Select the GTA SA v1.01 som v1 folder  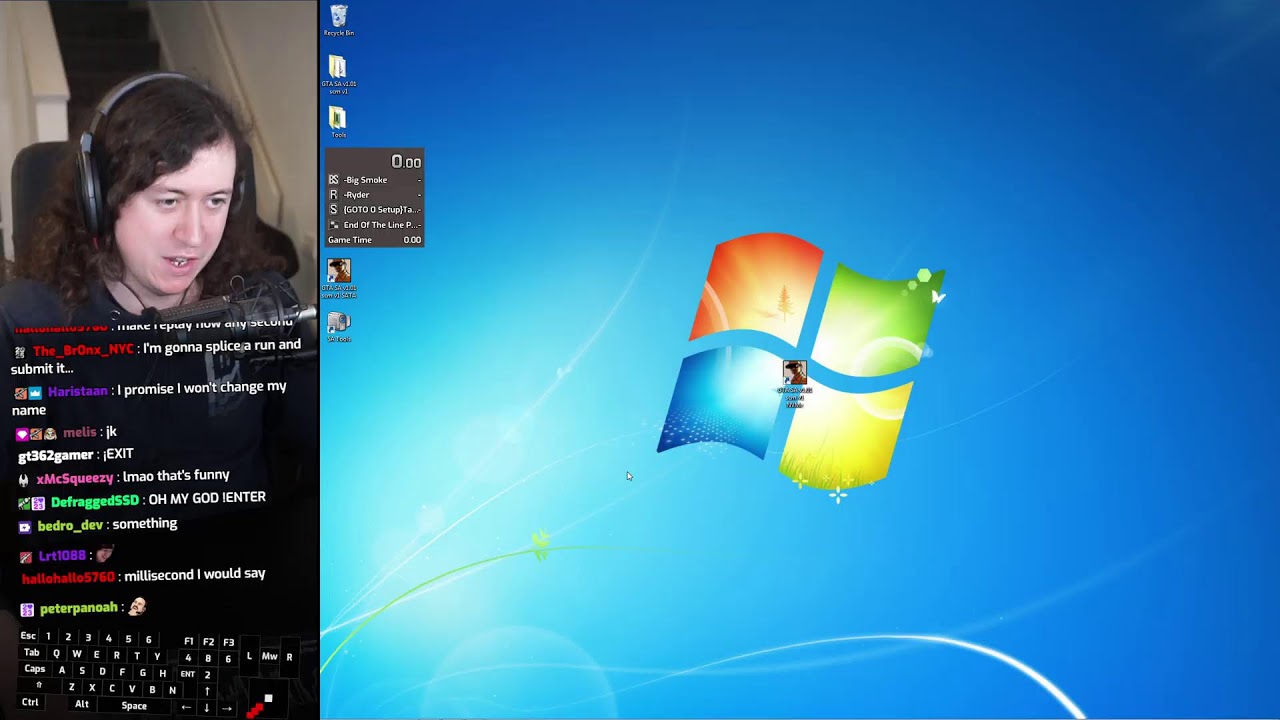coord(338,75)
